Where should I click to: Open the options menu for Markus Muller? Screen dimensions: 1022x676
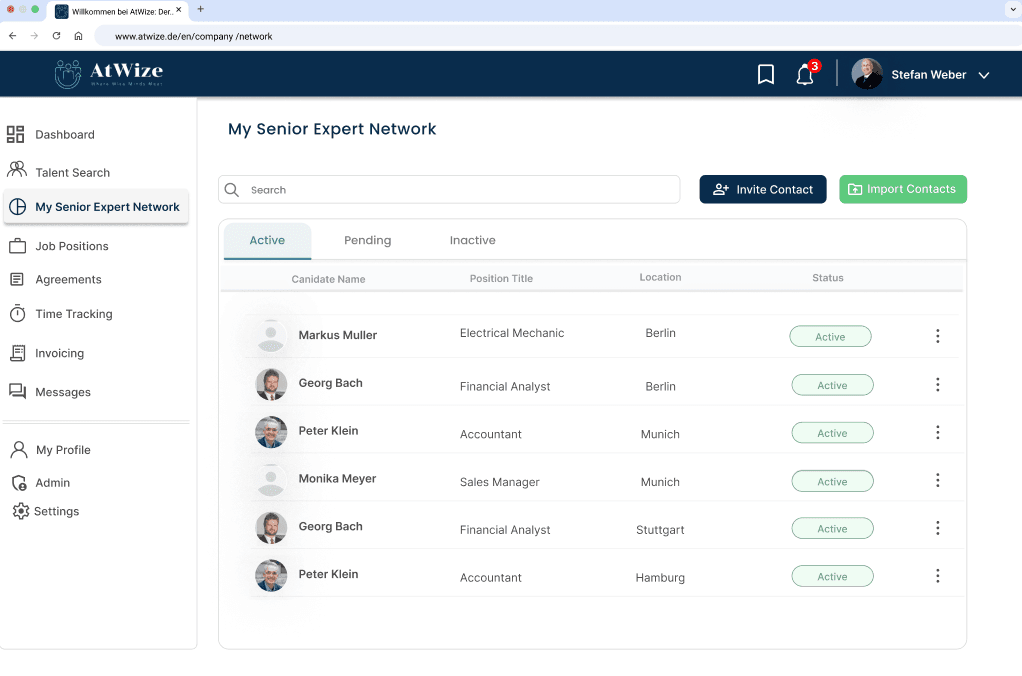pyautogui.click(x=938, y=336)
